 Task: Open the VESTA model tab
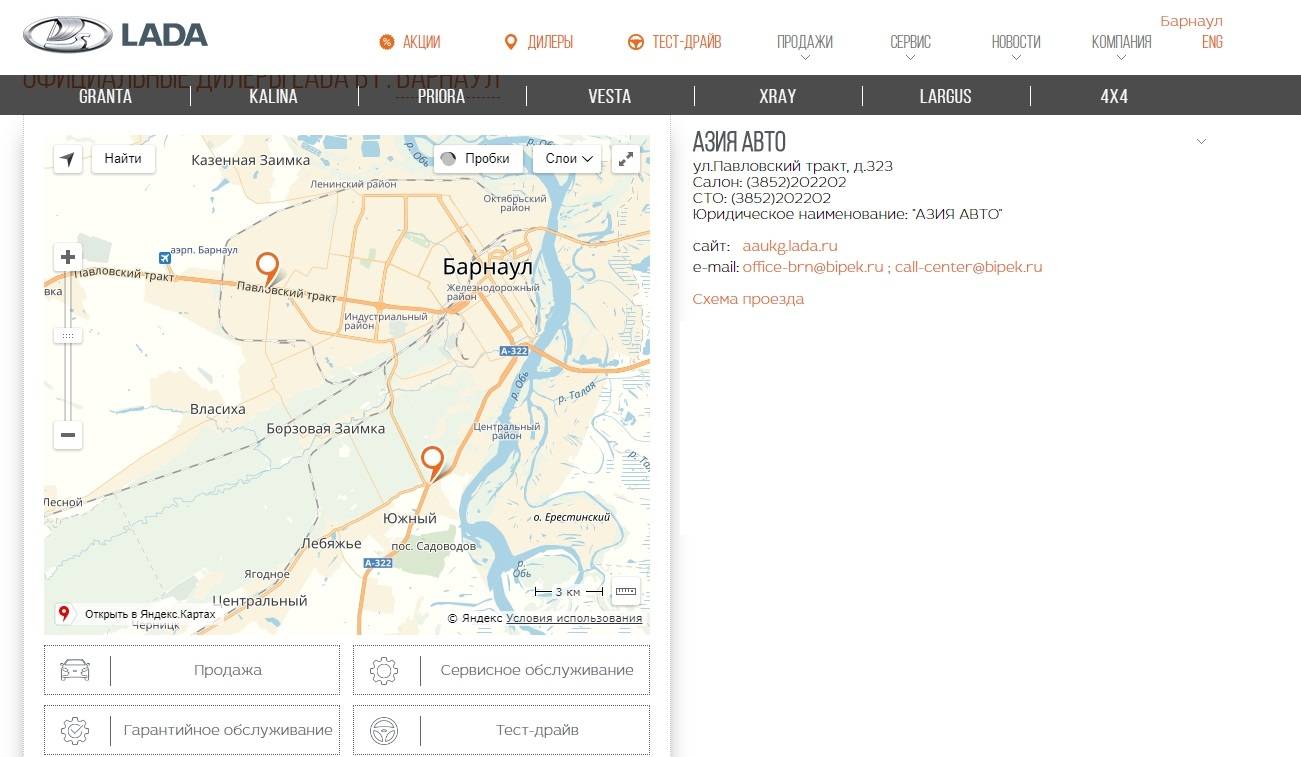pos(609,97)
